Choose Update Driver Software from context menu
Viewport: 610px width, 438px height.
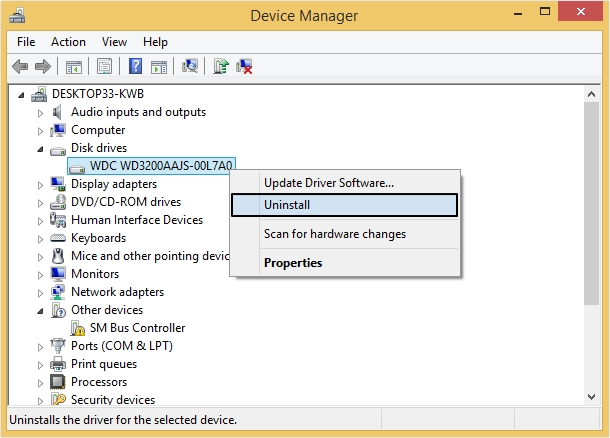pyautogui.click(x=344, y=183)
